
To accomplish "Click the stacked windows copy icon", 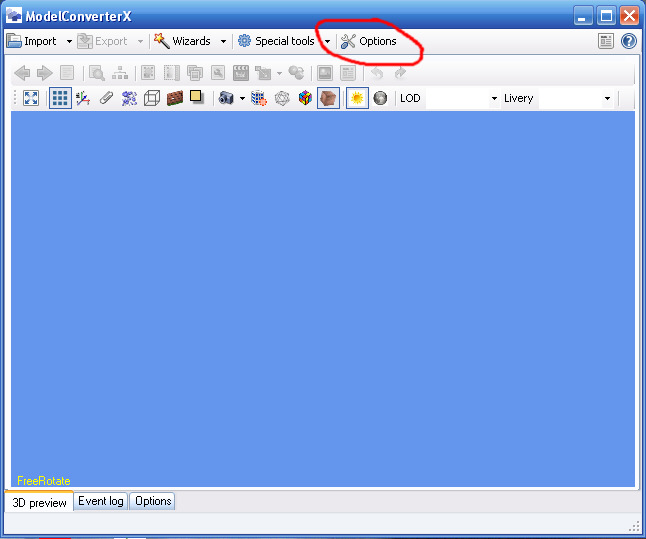I will (195, 73).
